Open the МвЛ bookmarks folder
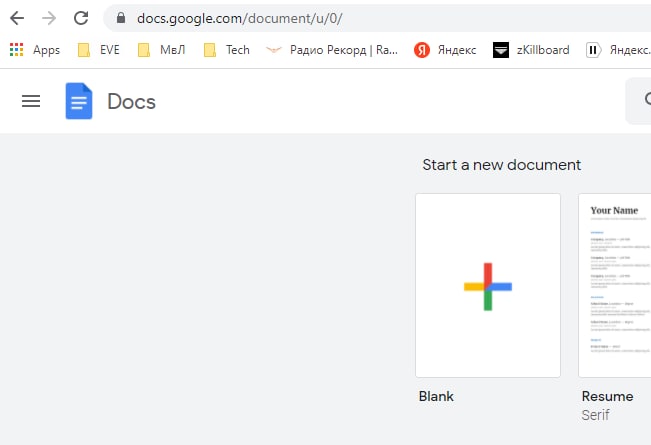This screenshot has height=445, width=651. [x=161, y=50]
